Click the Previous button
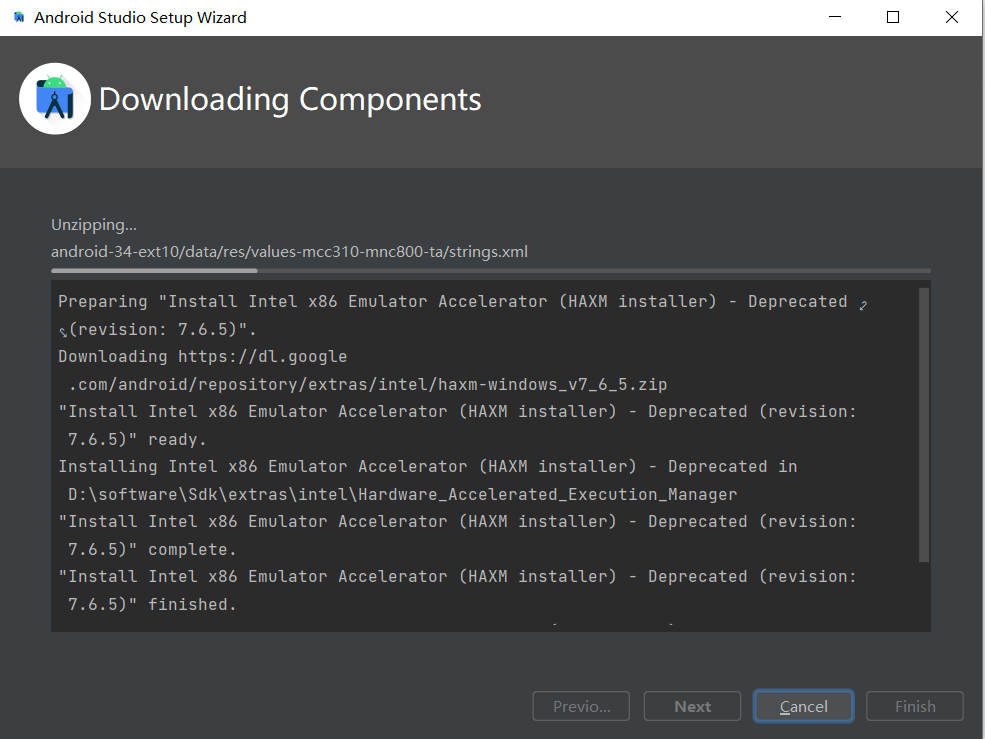The height and width of the screenshot is (739, 985). 581,706
